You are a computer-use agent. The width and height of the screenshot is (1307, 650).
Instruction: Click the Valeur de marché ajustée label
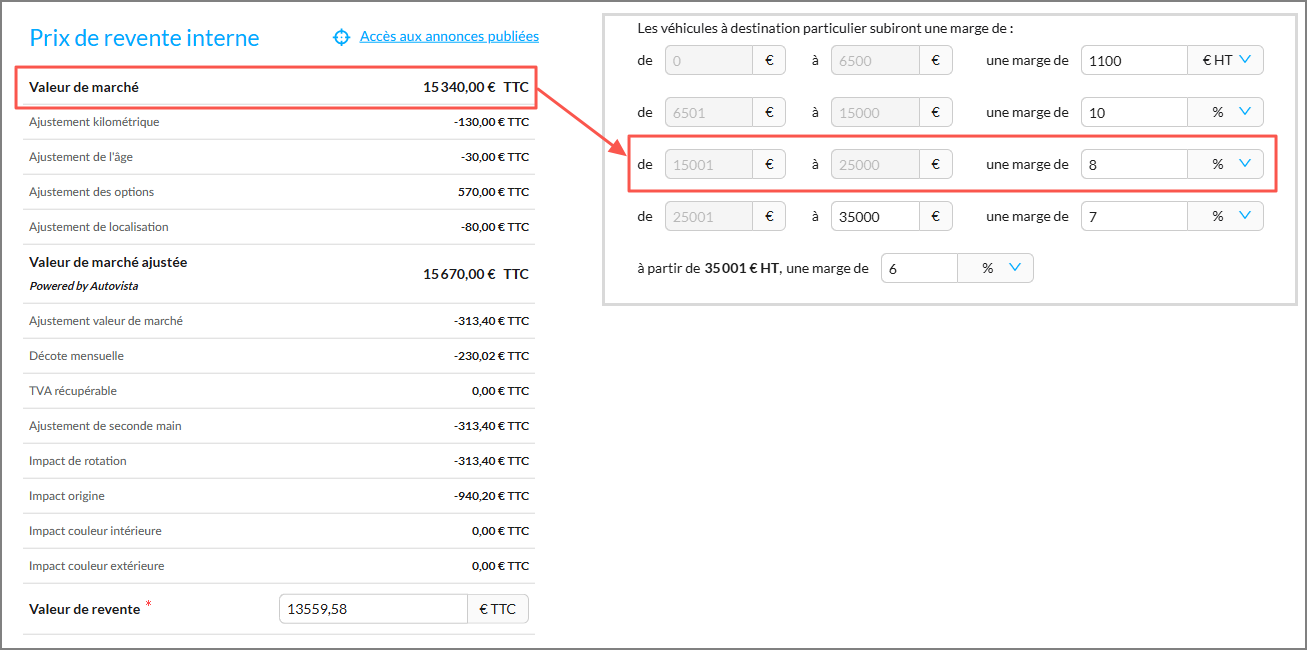[108, 262]
